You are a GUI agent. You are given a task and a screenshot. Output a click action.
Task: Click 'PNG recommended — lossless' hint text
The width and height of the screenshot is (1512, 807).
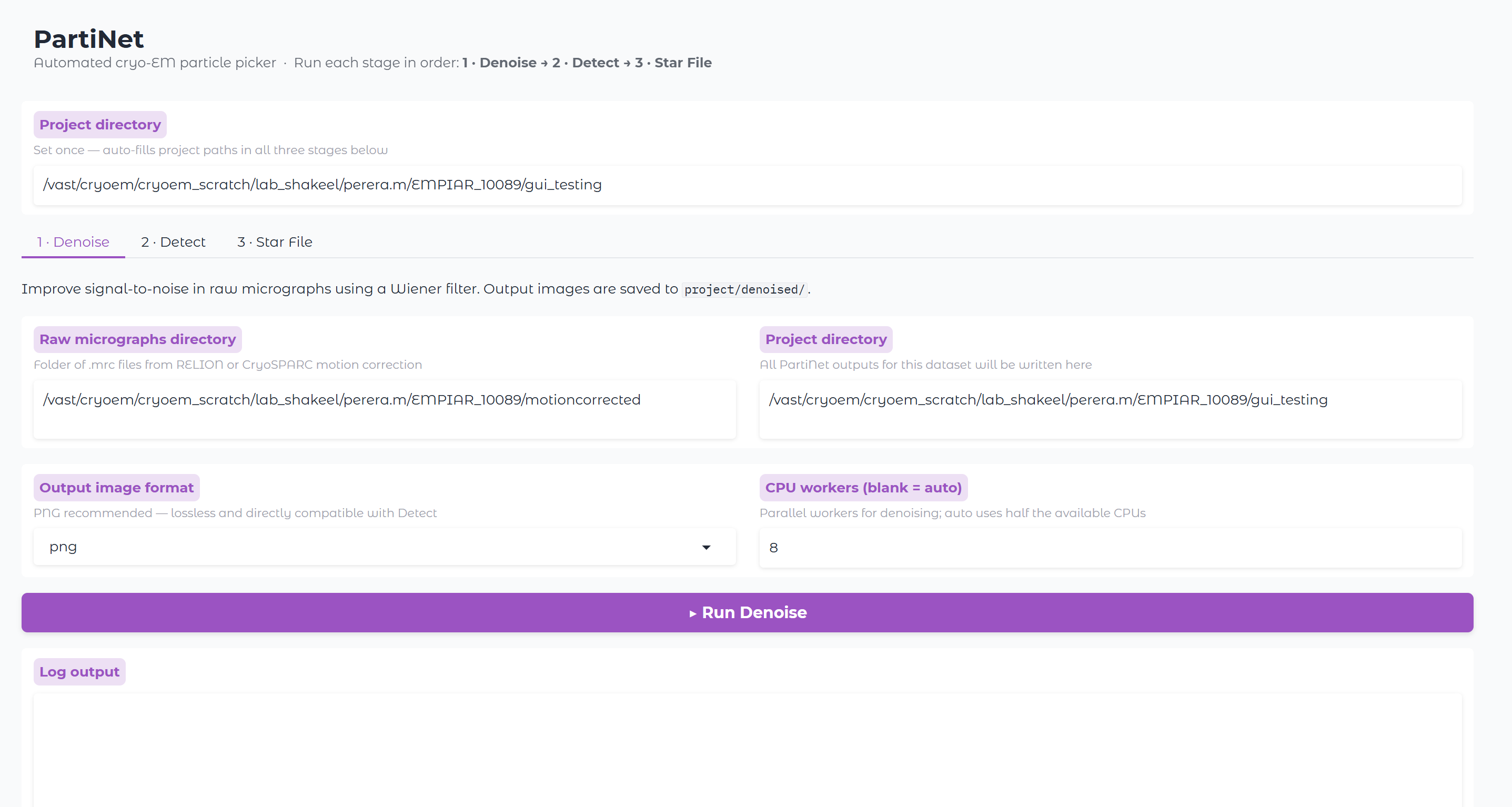[x=235, y=513]
